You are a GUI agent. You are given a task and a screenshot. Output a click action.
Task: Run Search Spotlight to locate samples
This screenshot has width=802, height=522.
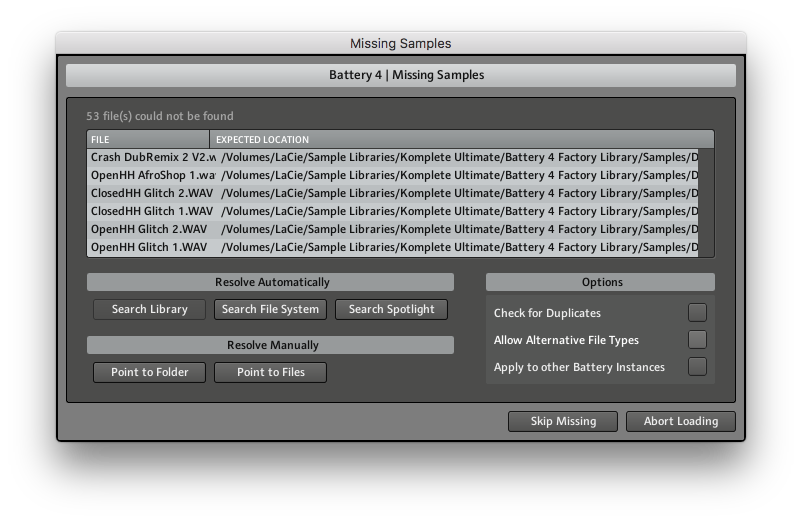pyautogui.click(x=391, y=309)
